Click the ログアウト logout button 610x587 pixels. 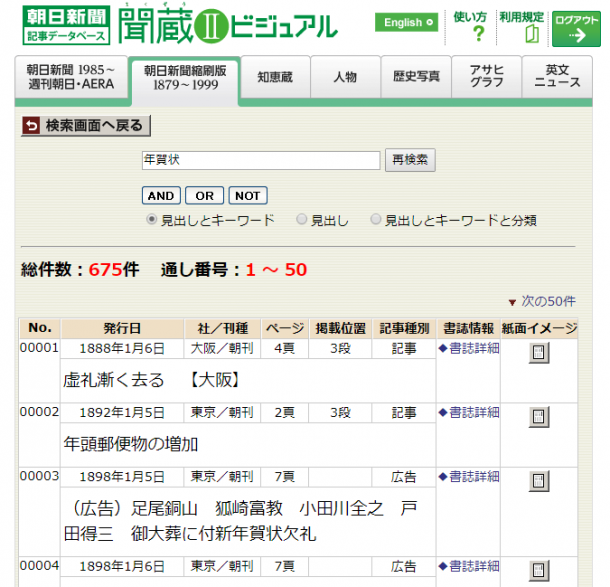pos(576,28)
